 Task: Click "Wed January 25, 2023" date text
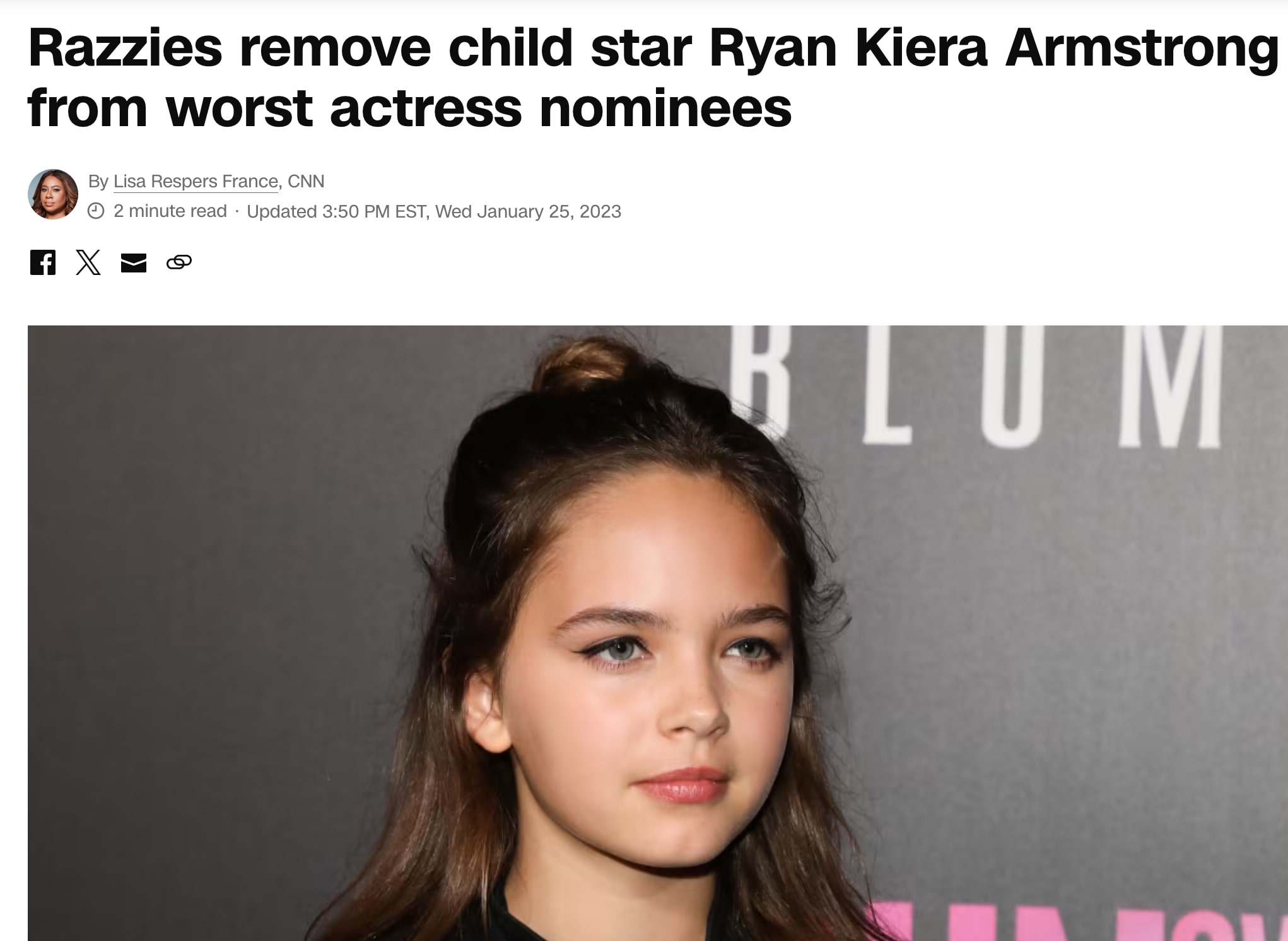tap(529, 211)
